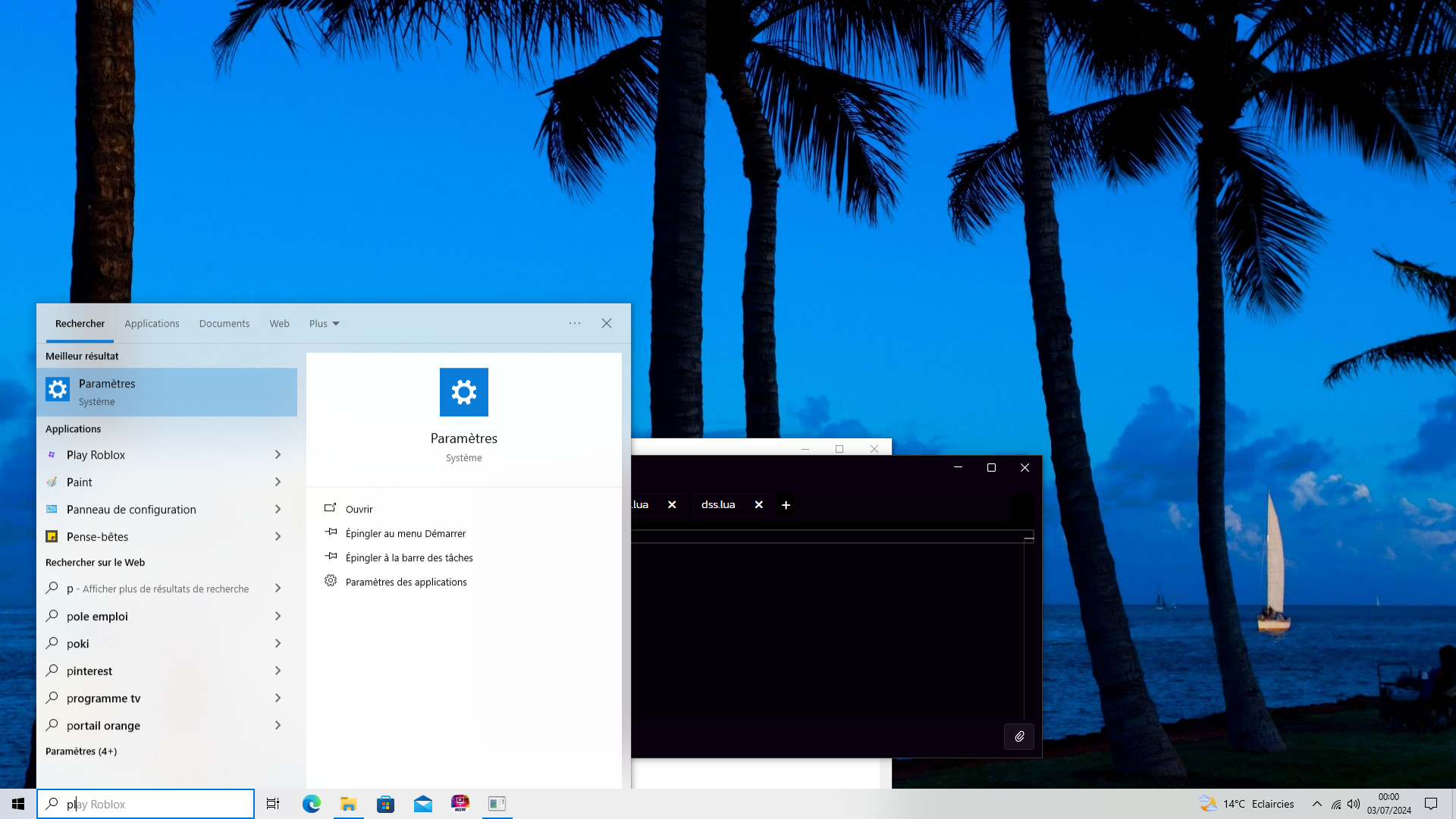Open Microsoft Store taskbar icon

386,804
